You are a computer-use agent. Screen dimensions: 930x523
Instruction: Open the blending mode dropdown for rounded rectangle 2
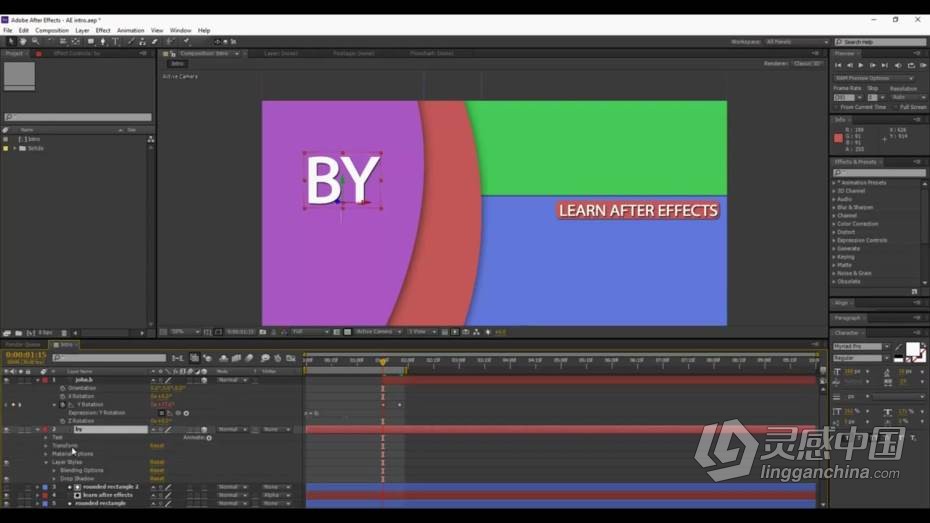click(232, 487)
